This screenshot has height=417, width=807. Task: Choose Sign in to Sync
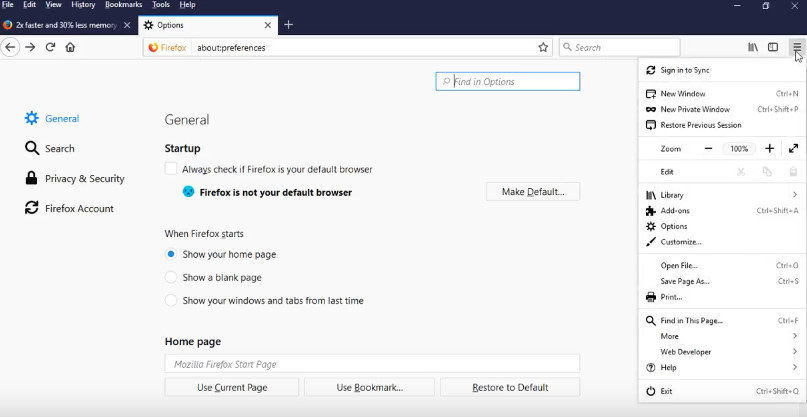pyautogui.click(x=722, y=70)
